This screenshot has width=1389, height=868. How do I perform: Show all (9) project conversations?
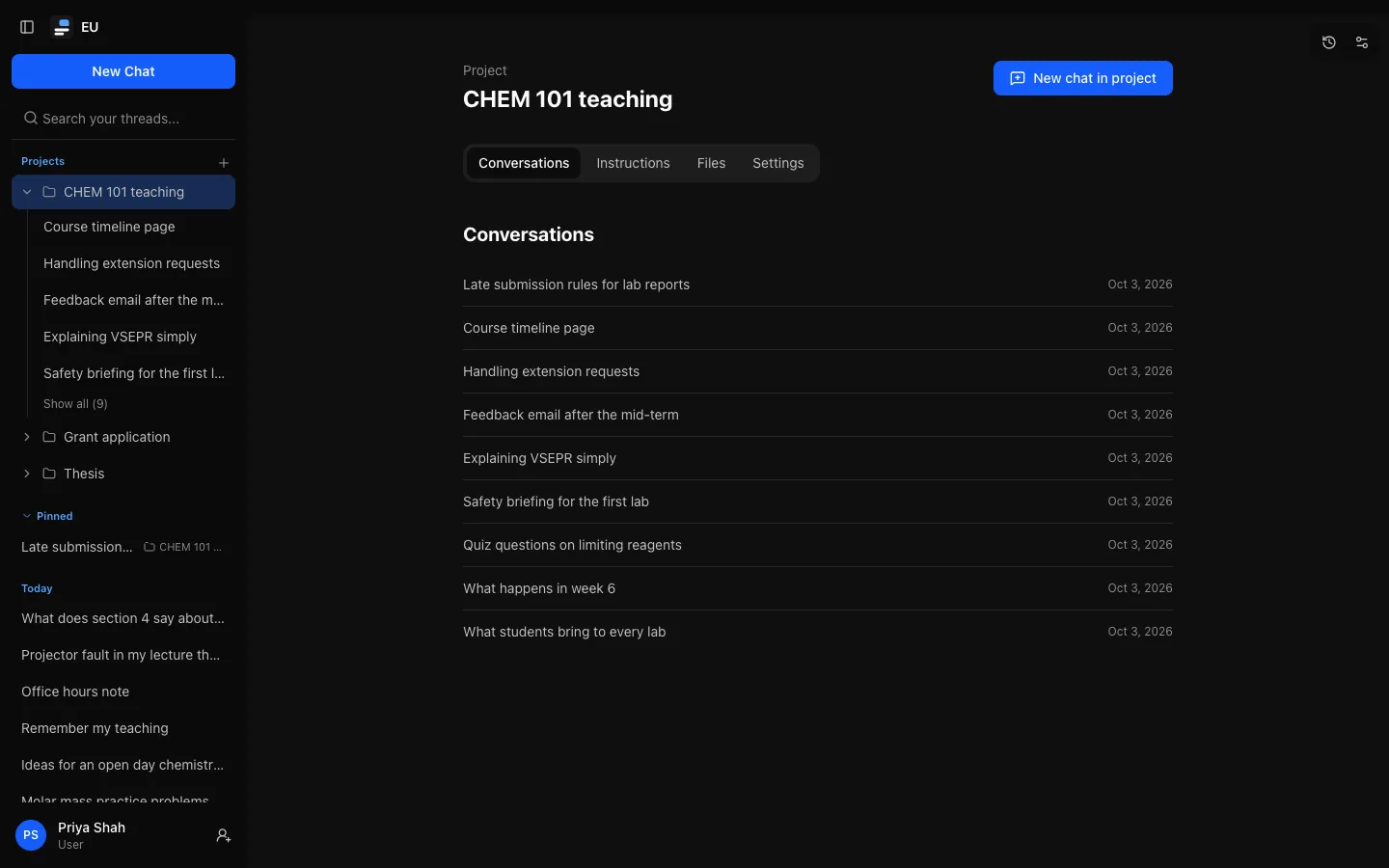click(x=75, y=404)
